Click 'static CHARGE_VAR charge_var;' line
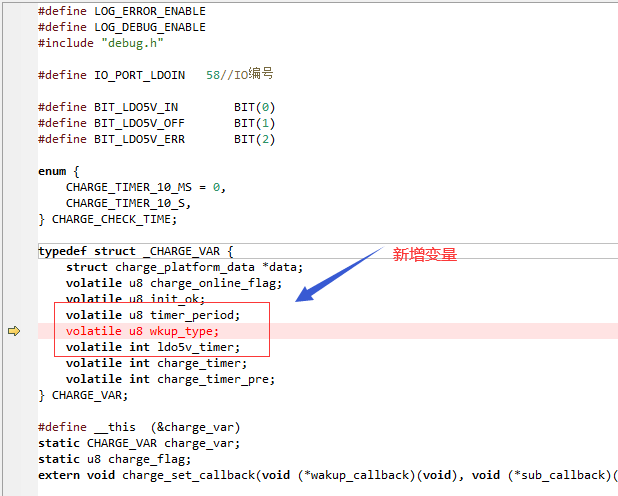This screenshot has width=618, height=496. point(139,444)
